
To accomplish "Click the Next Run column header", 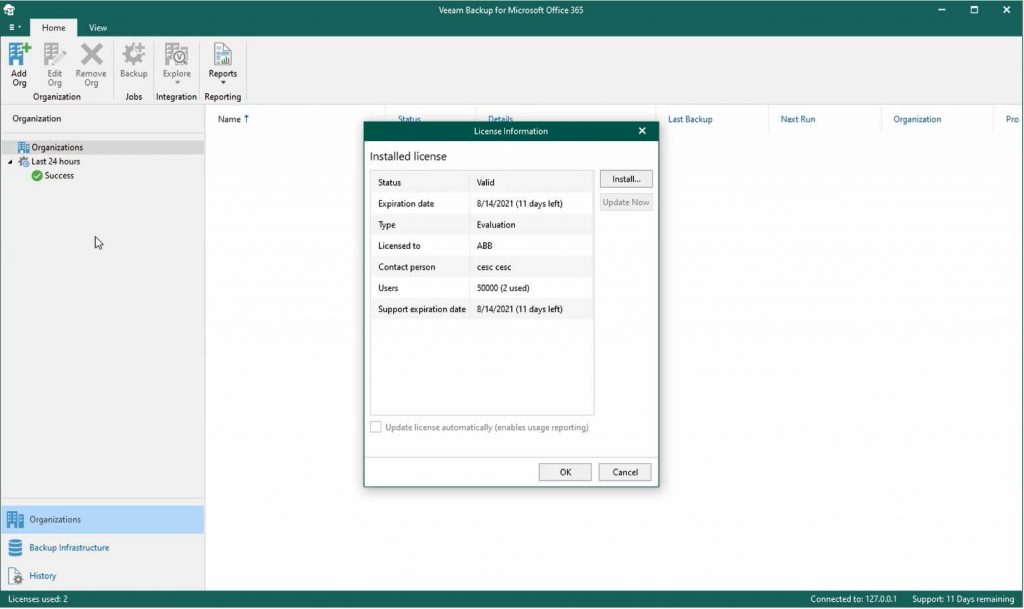I will click(797, 119).
